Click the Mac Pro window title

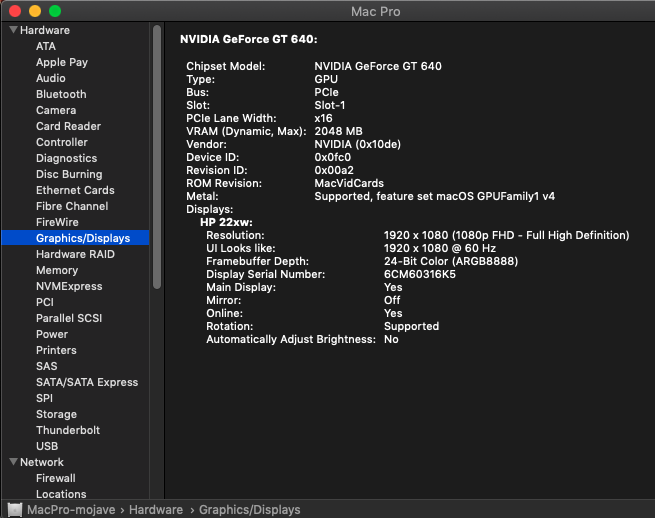pos(376,11)
